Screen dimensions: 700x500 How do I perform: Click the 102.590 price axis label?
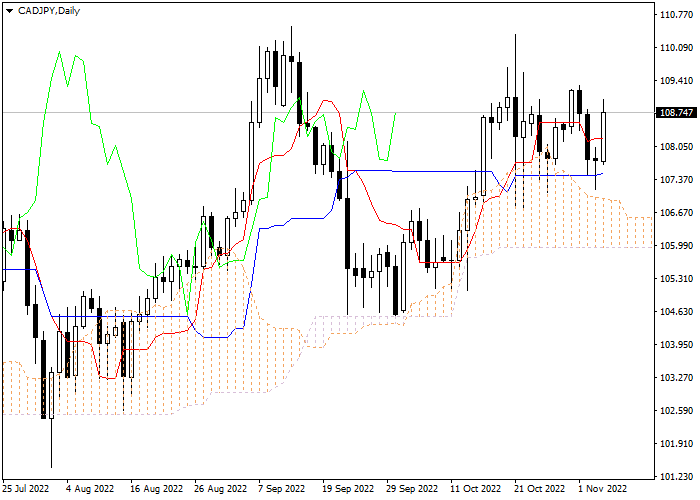676,411
